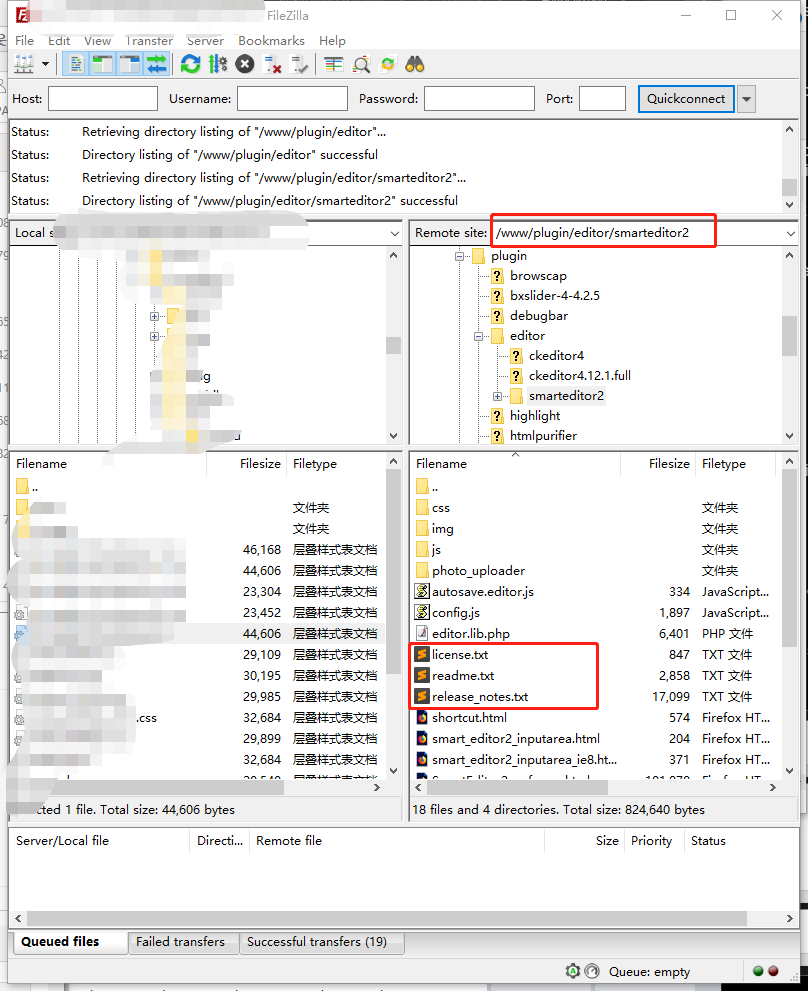The height and width of the screenshot is (991, 808).
Task: Open the Server menu
Action: coord(205,40)
